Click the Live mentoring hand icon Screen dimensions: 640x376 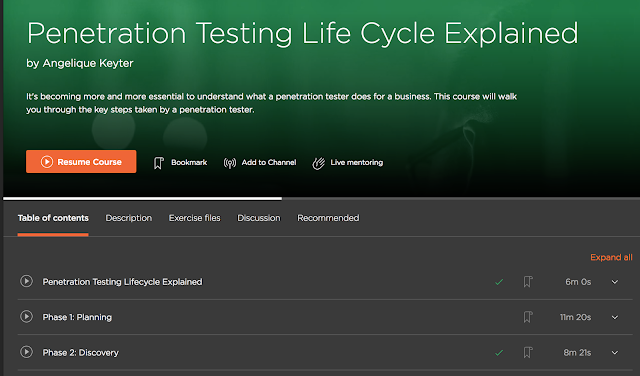[318, 163]
